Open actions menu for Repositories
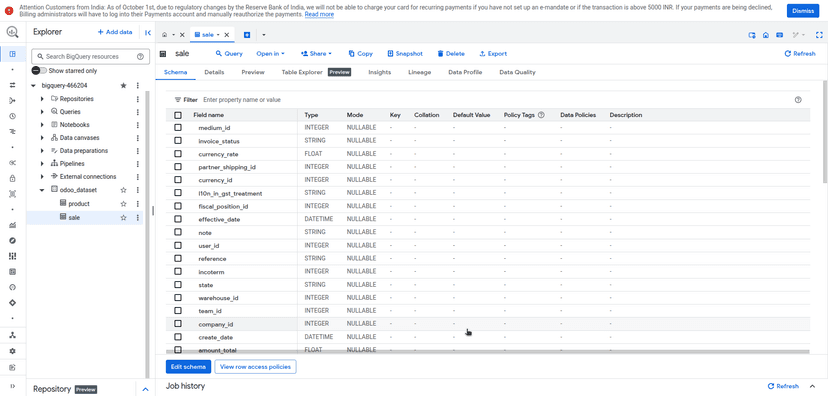This screenshot has width=828, height=396. (x=138, y=99)
